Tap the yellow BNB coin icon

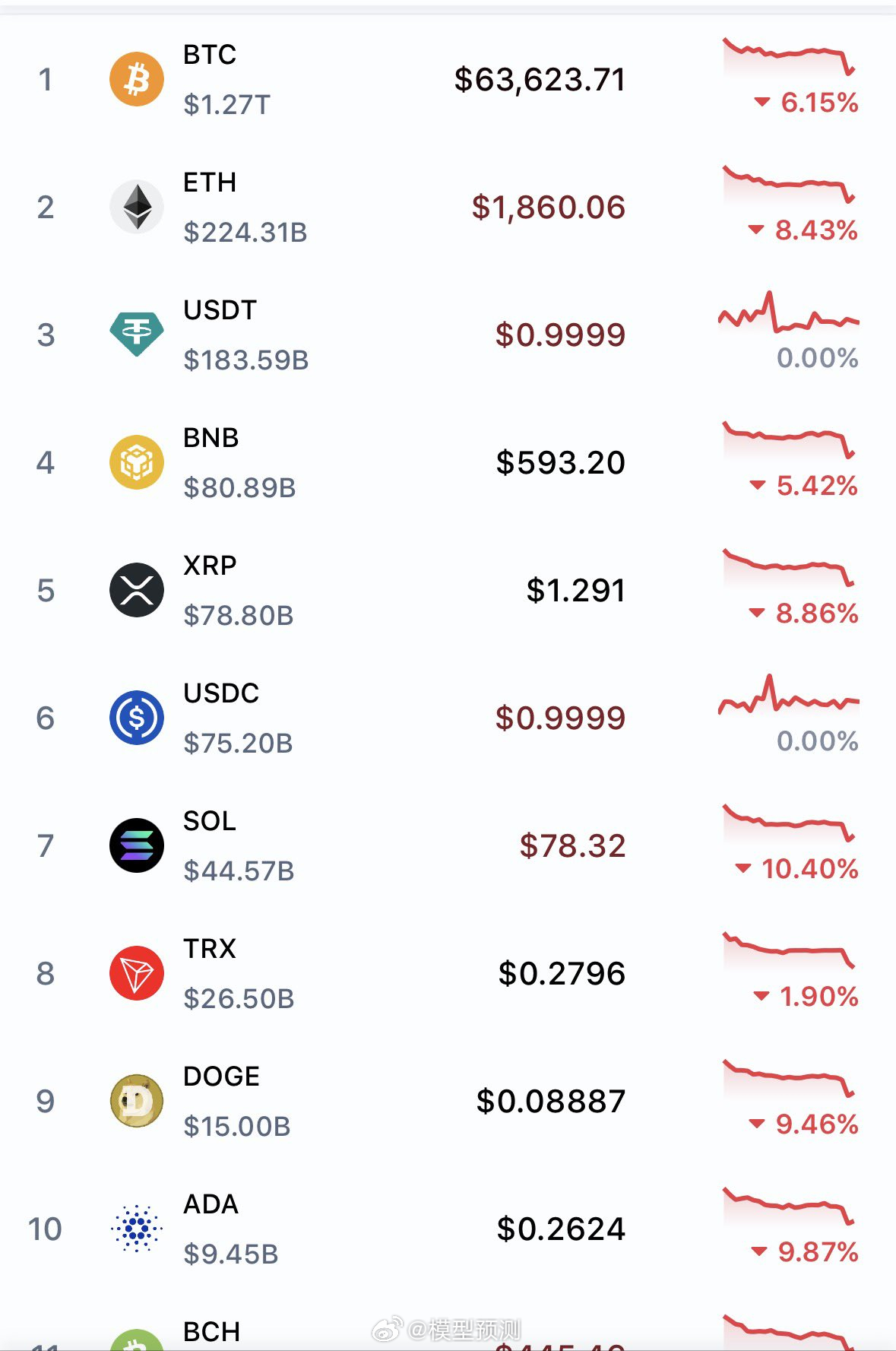[137, 462]
